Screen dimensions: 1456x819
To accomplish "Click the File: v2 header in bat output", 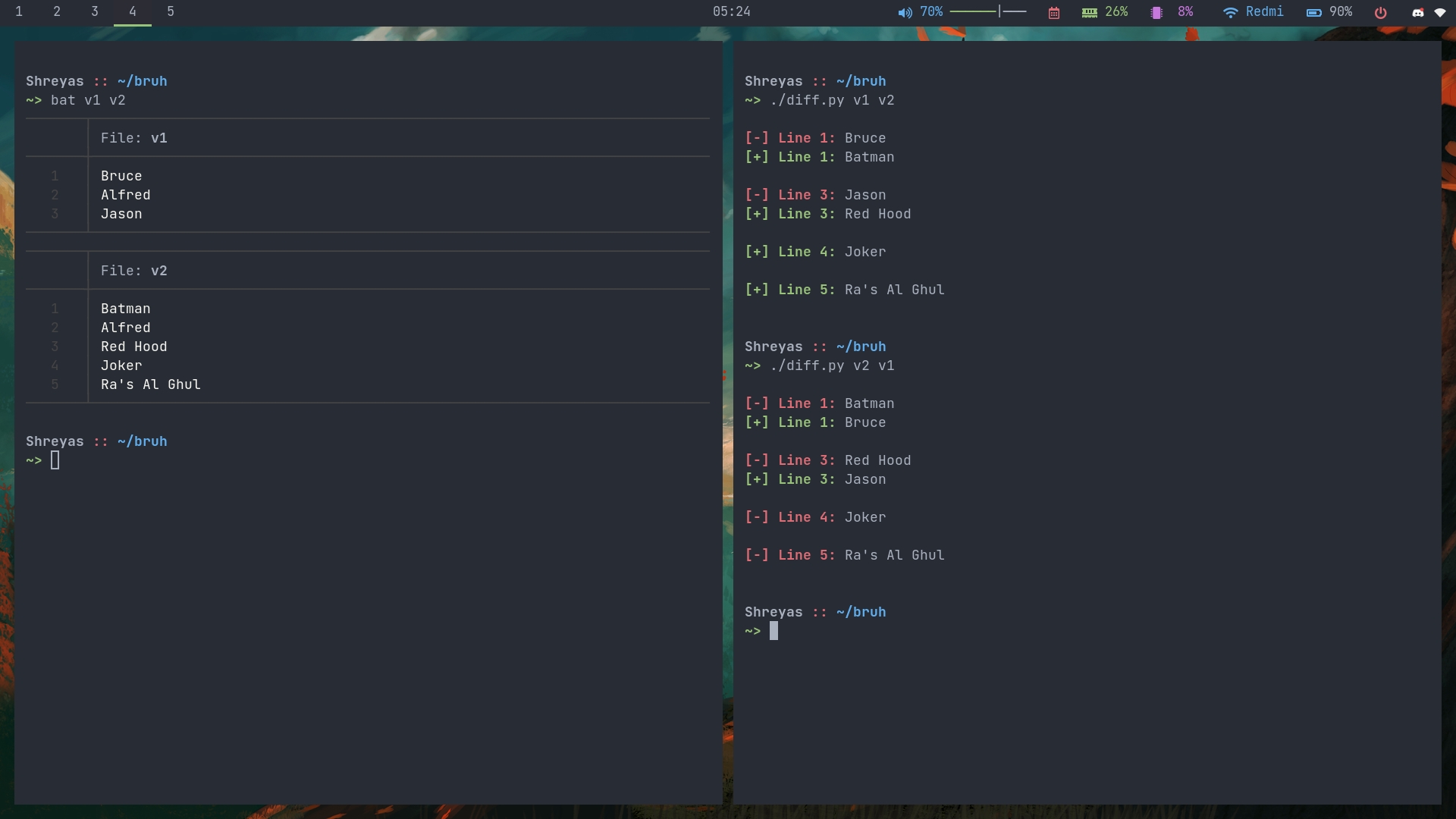I will pyautogui.click(x=134, y=270).
